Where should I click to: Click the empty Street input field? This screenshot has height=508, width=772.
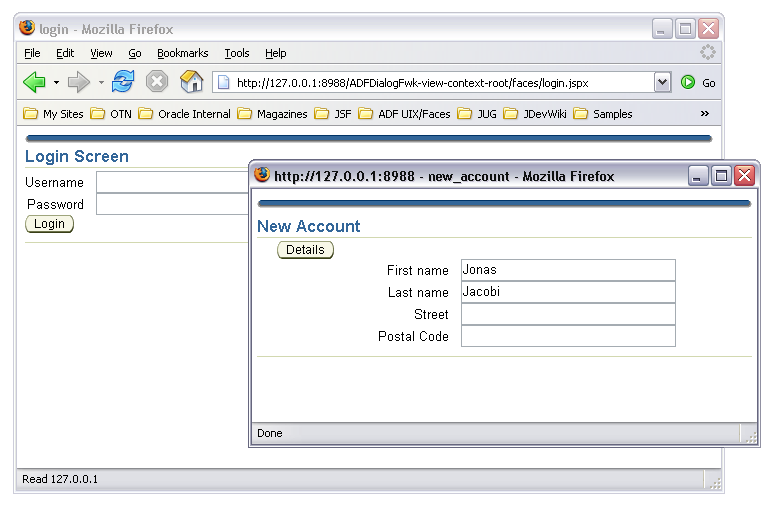tap(568, 314)
